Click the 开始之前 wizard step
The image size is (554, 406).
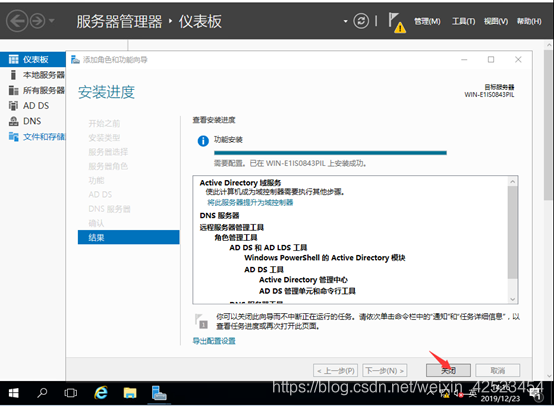104,123
